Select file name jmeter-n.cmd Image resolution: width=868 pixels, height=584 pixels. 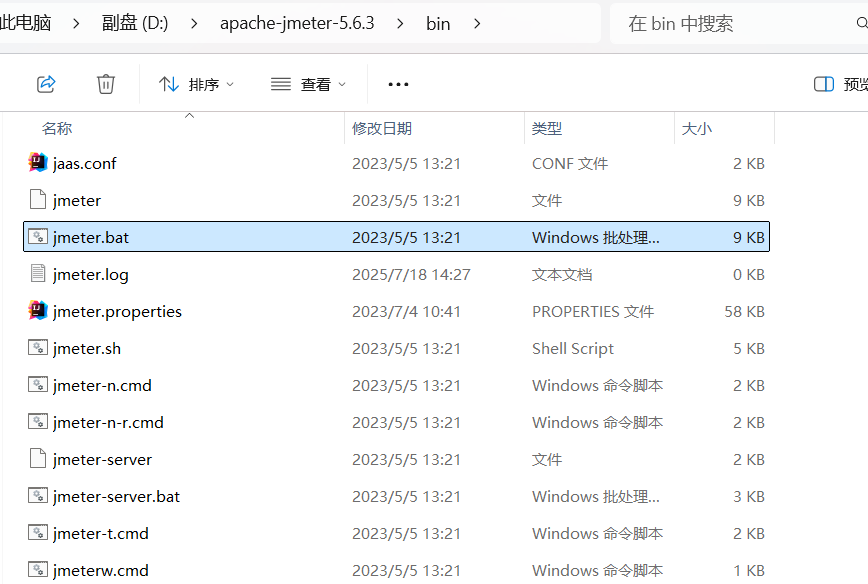(102, 386)
